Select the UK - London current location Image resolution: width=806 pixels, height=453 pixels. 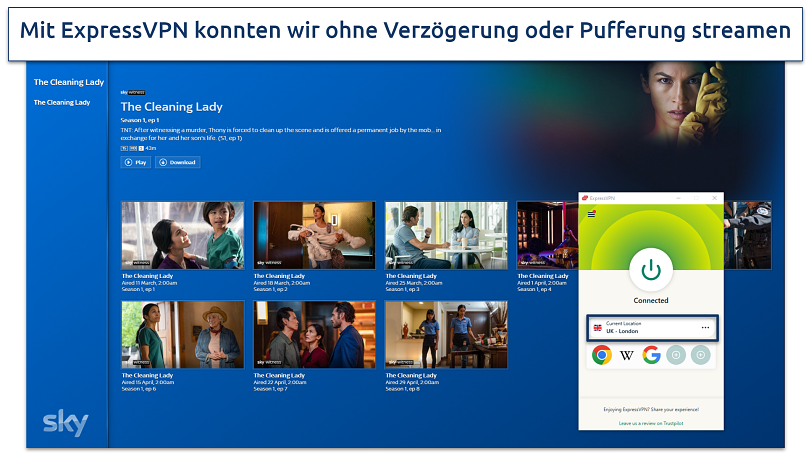coord(640,328)
